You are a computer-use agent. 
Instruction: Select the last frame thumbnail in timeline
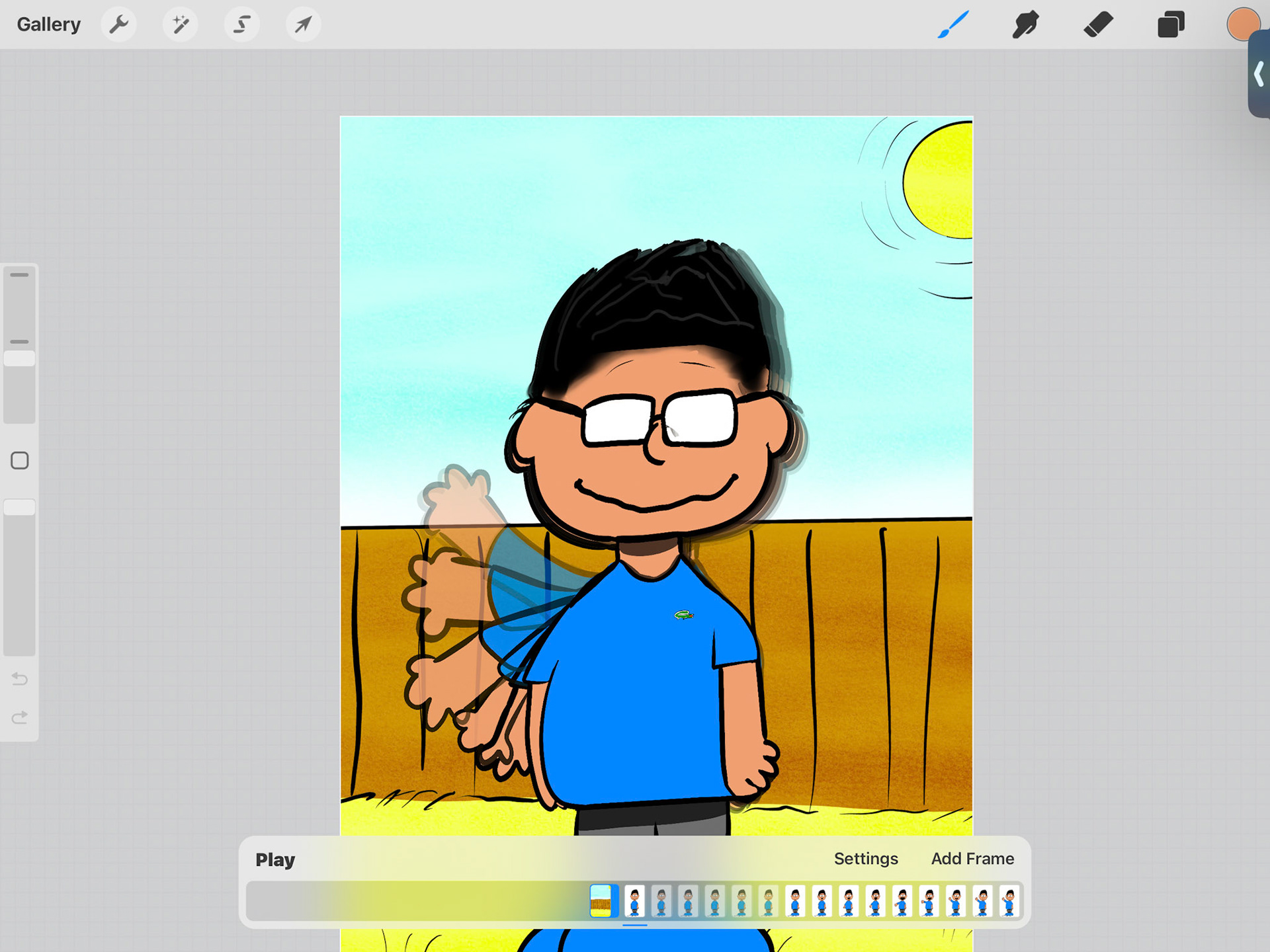[1009, 900]
